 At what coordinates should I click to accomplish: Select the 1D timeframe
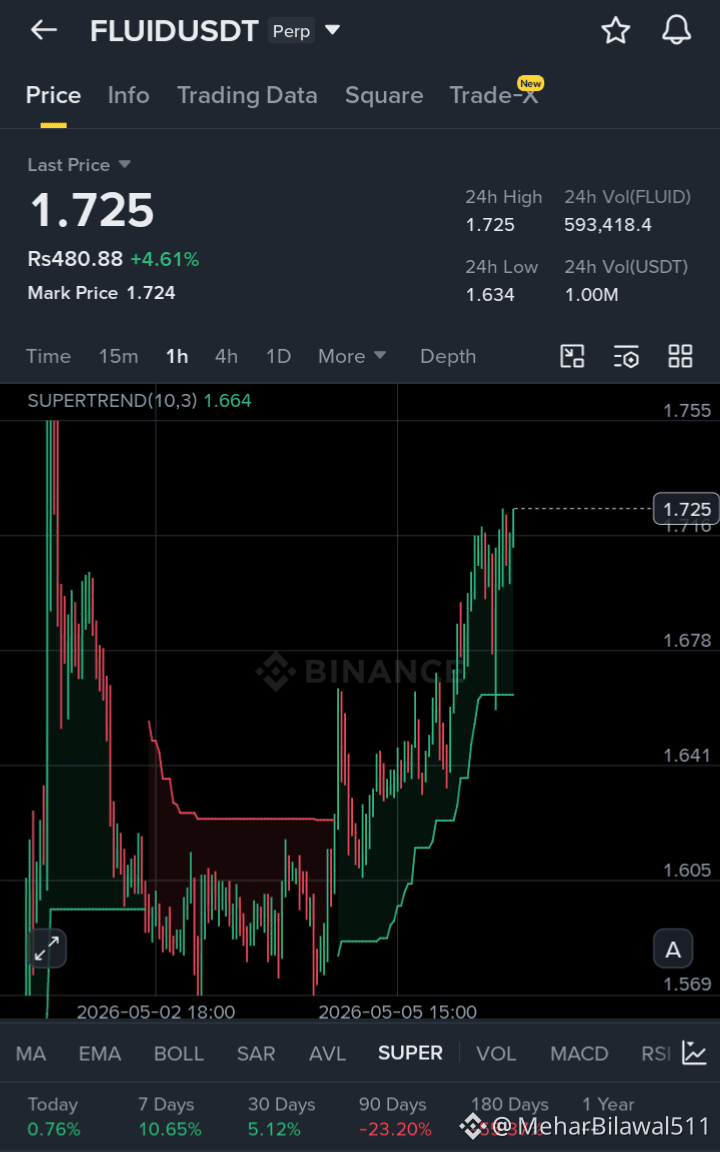pos(278,356)
